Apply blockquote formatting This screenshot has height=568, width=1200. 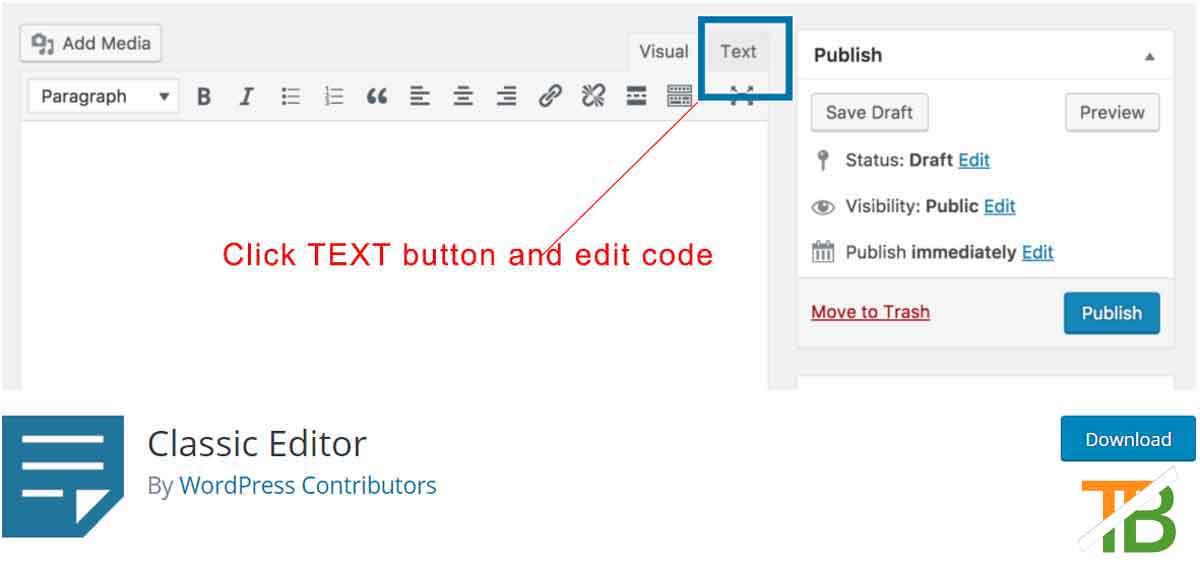[377, 97]
